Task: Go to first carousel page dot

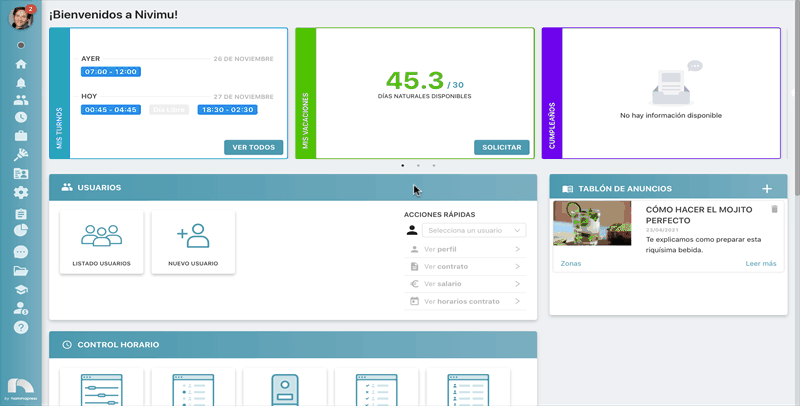Action: click(x=403, y=166)
